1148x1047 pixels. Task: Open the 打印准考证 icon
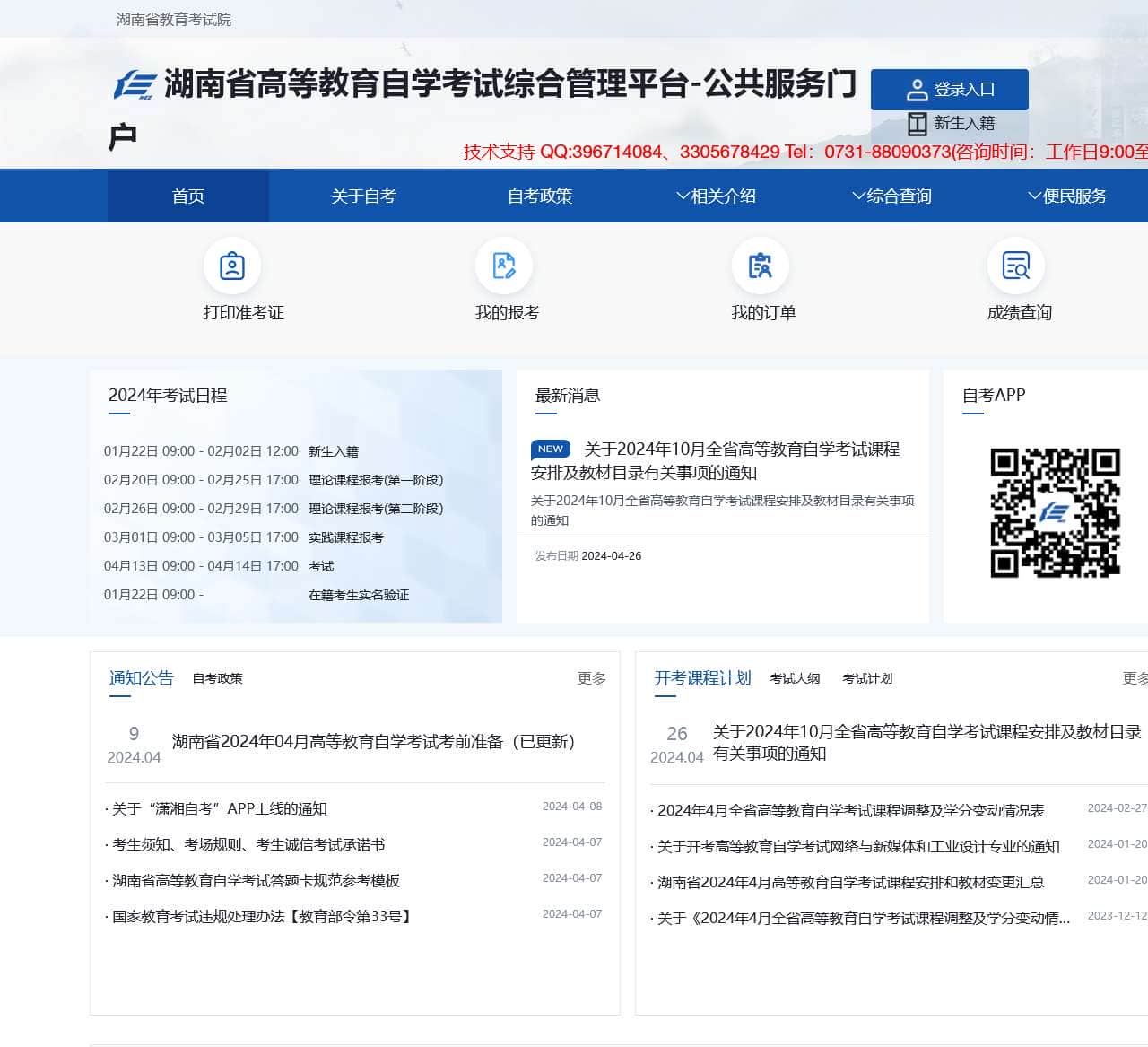[232, 266]
